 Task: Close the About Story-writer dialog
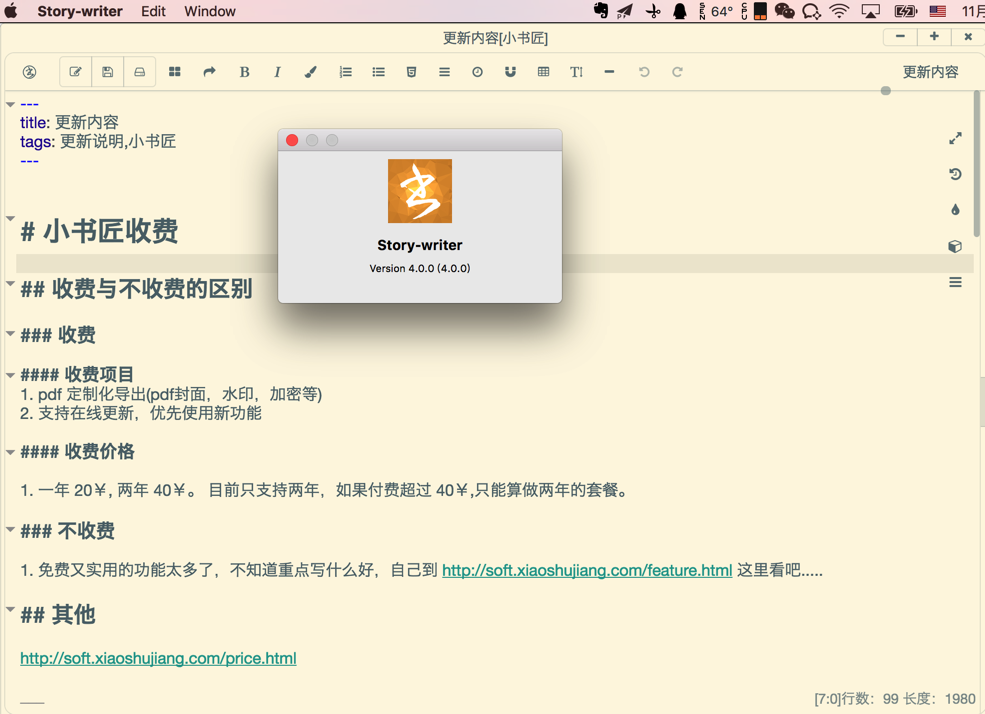292,140
